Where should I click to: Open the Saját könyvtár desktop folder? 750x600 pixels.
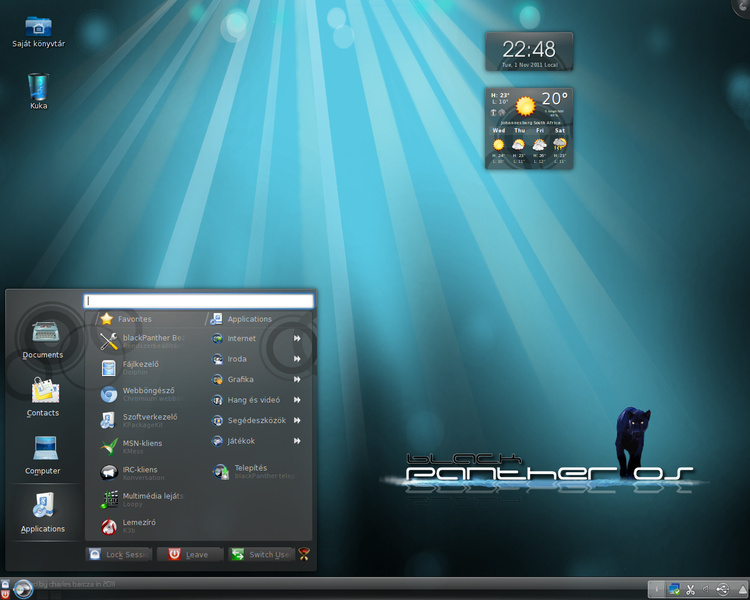[38, 32]
